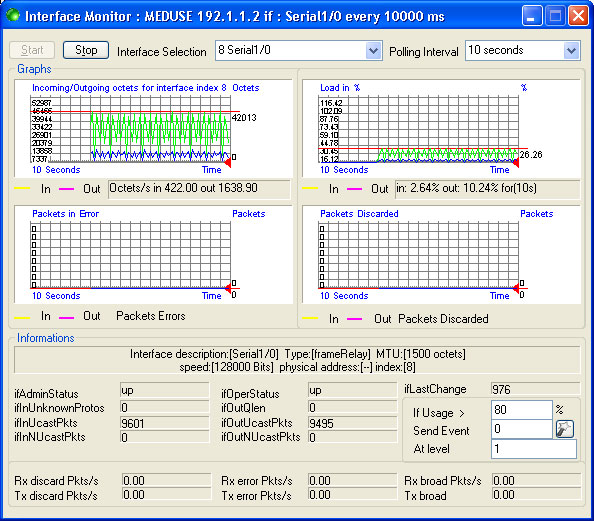Click the red time marker on Load graph
The image size is (594, 521).
(x=516, y=163)
